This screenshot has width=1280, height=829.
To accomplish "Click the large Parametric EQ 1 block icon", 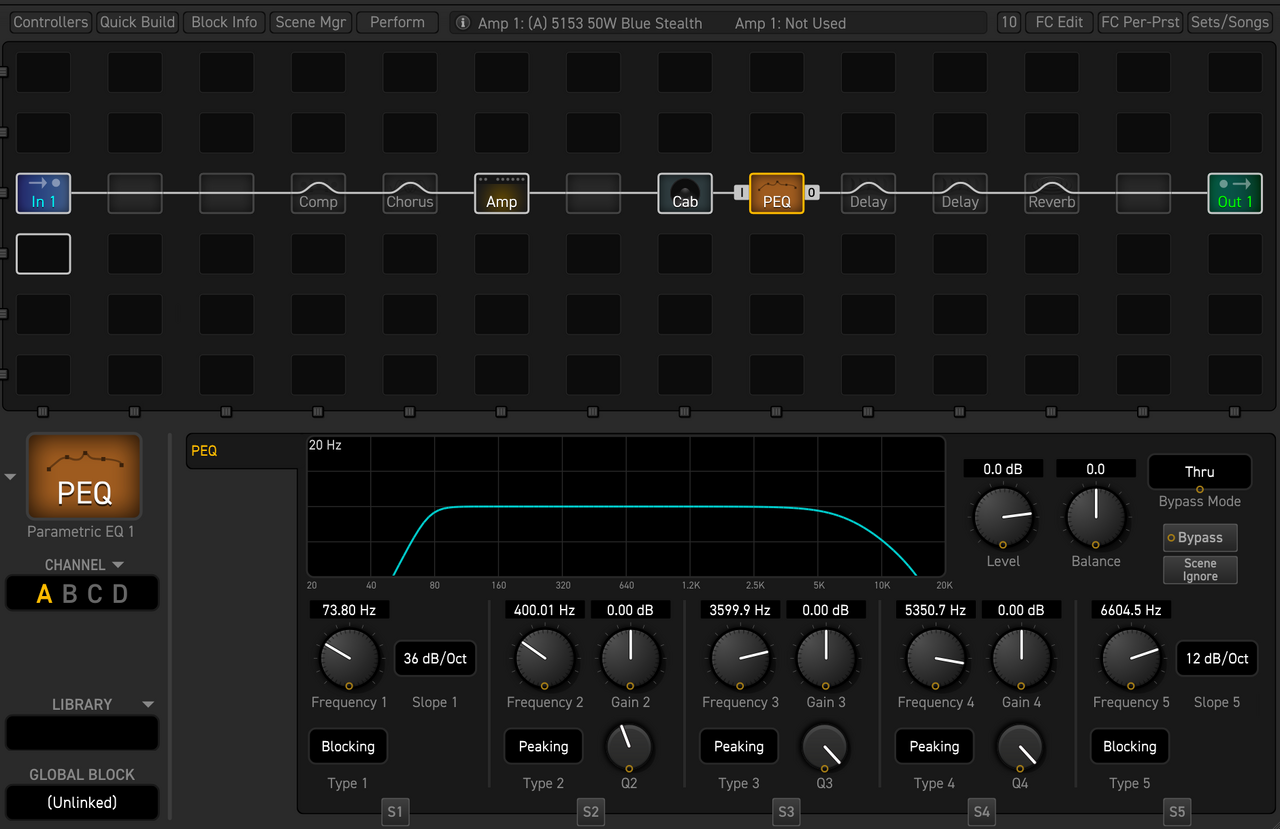I will tap(84, 476).
